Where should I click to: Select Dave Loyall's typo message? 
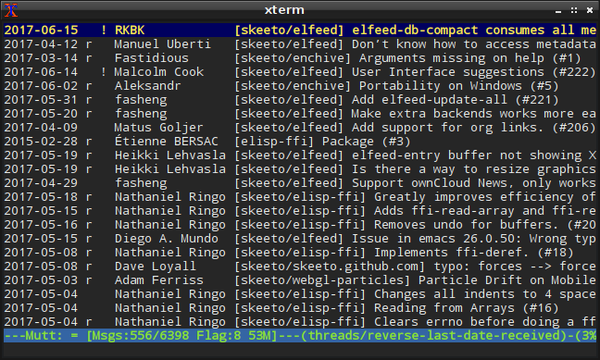300,266
